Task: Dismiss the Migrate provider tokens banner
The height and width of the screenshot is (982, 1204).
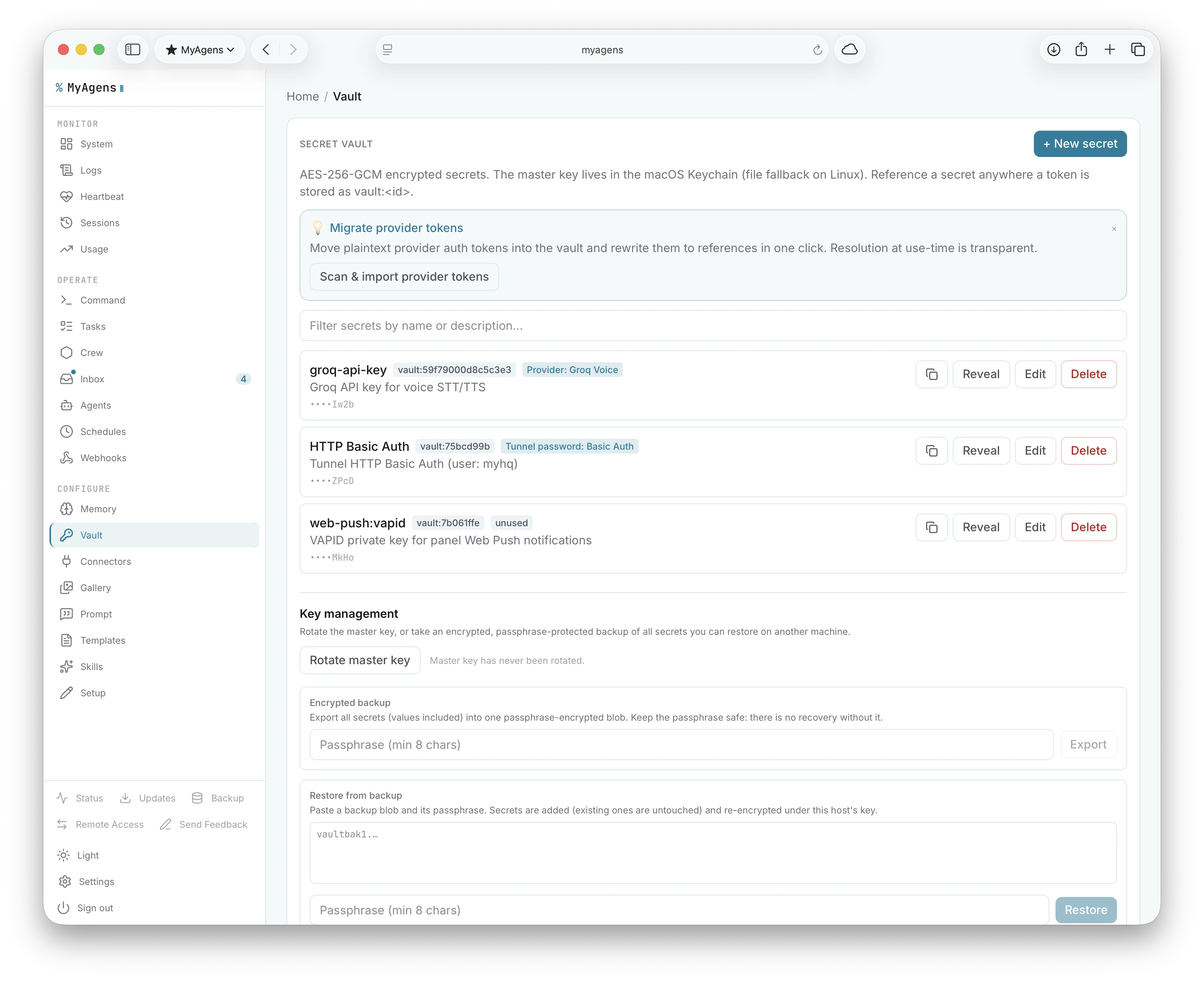Action: point(1114,229)
